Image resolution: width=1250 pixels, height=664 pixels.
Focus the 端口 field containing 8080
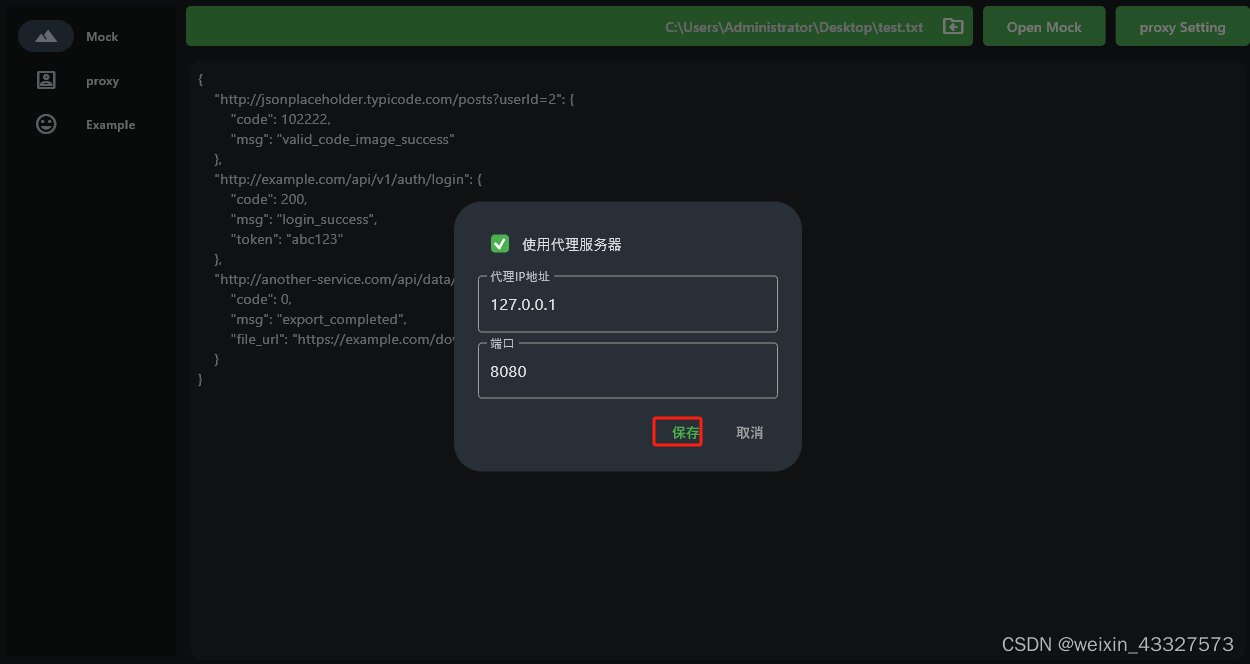[x=628, y=371]
